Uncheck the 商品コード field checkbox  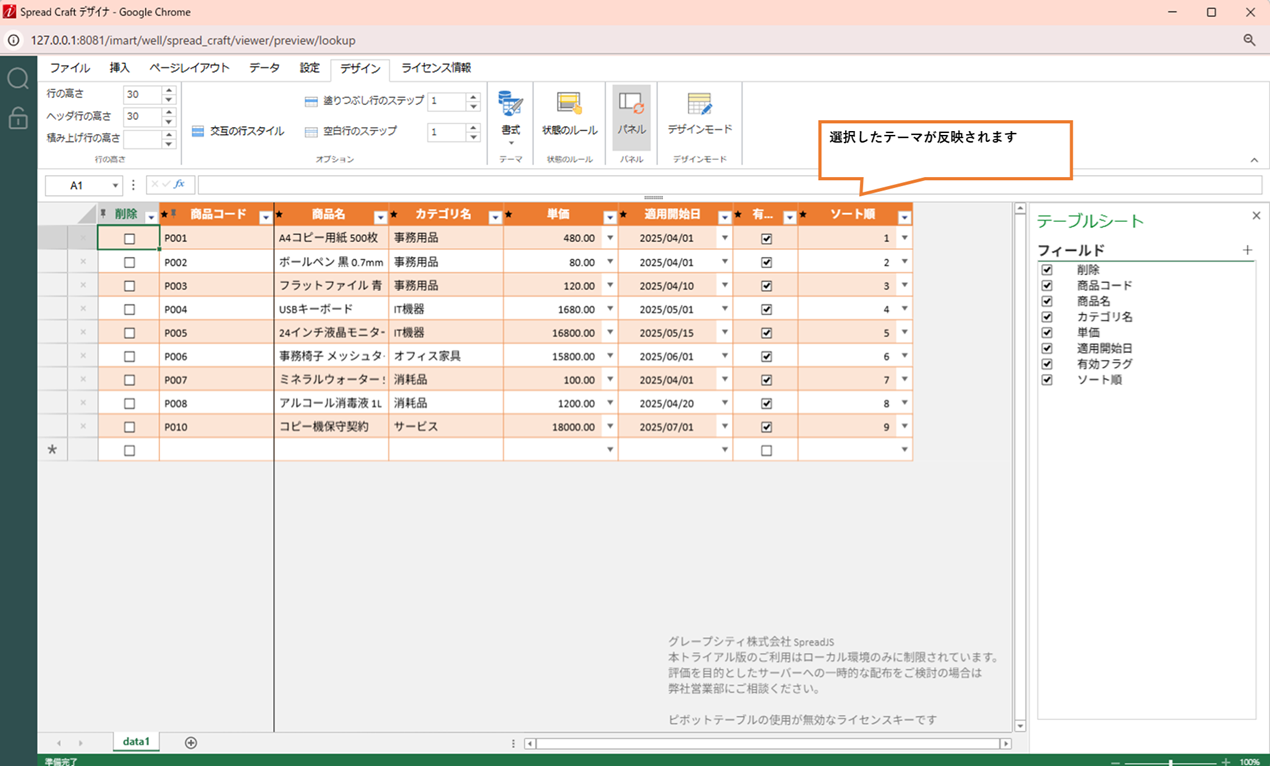pyautogui.click(x=1047, y=286)
